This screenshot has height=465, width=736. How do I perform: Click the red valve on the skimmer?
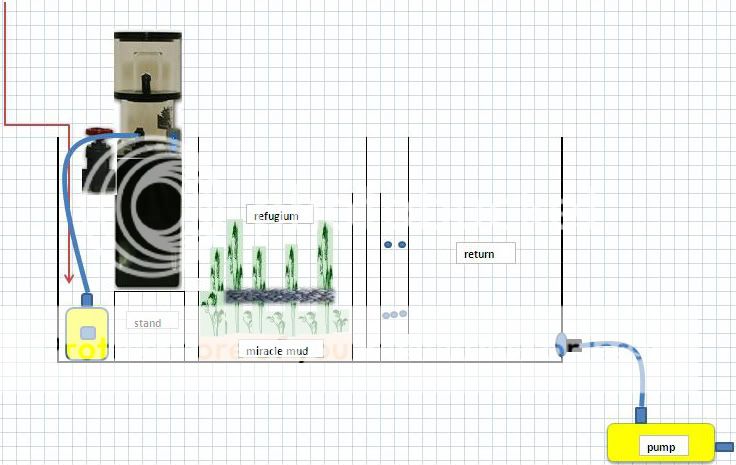point(96,130)
